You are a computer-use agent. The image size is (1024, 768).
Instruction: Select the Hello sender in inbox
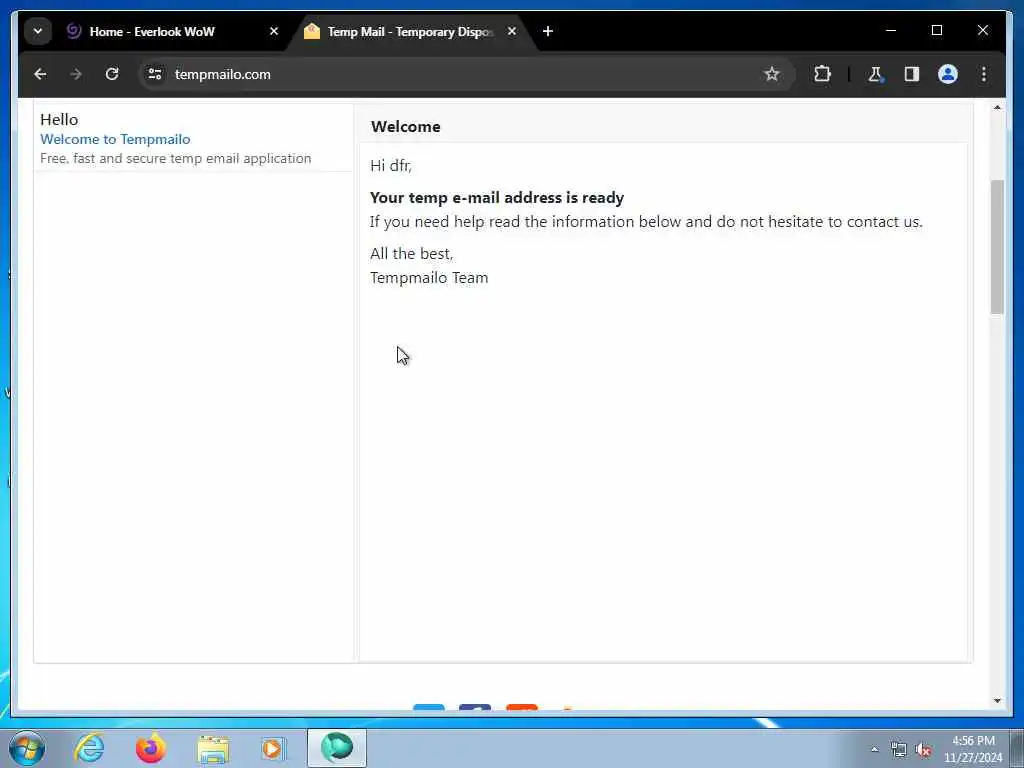(59, 120)
